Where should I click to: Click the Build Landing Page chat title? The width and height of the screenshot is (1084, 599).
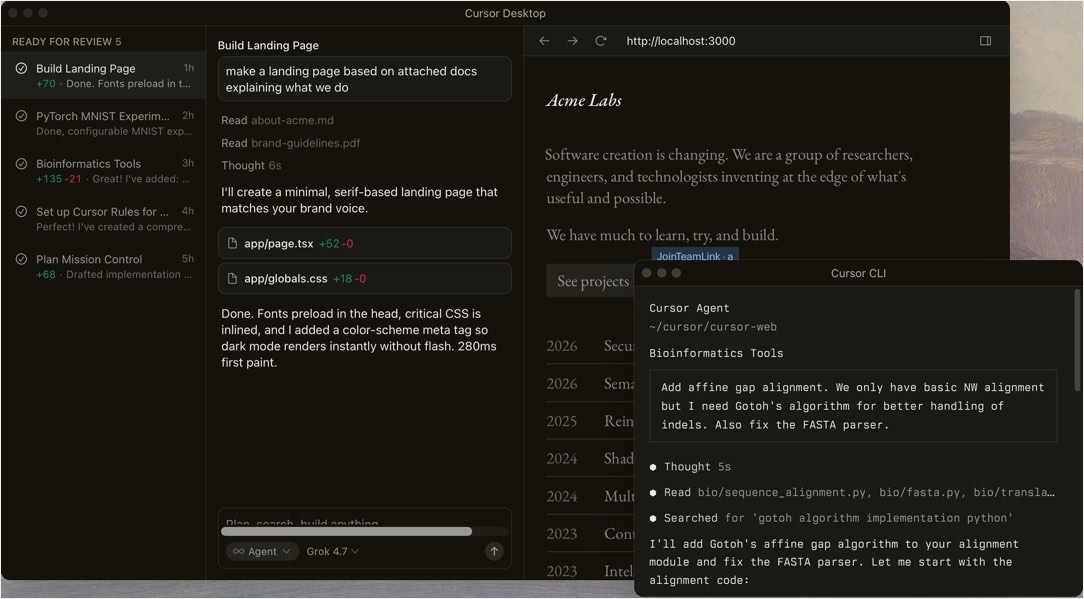[268, 46]
